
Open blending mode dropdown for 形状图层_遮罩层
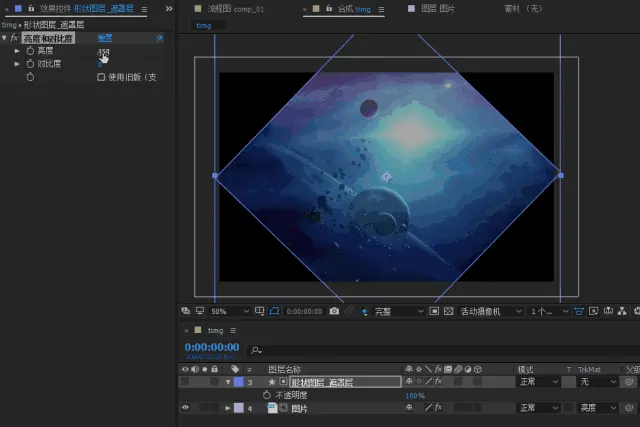tap(538, 382)
